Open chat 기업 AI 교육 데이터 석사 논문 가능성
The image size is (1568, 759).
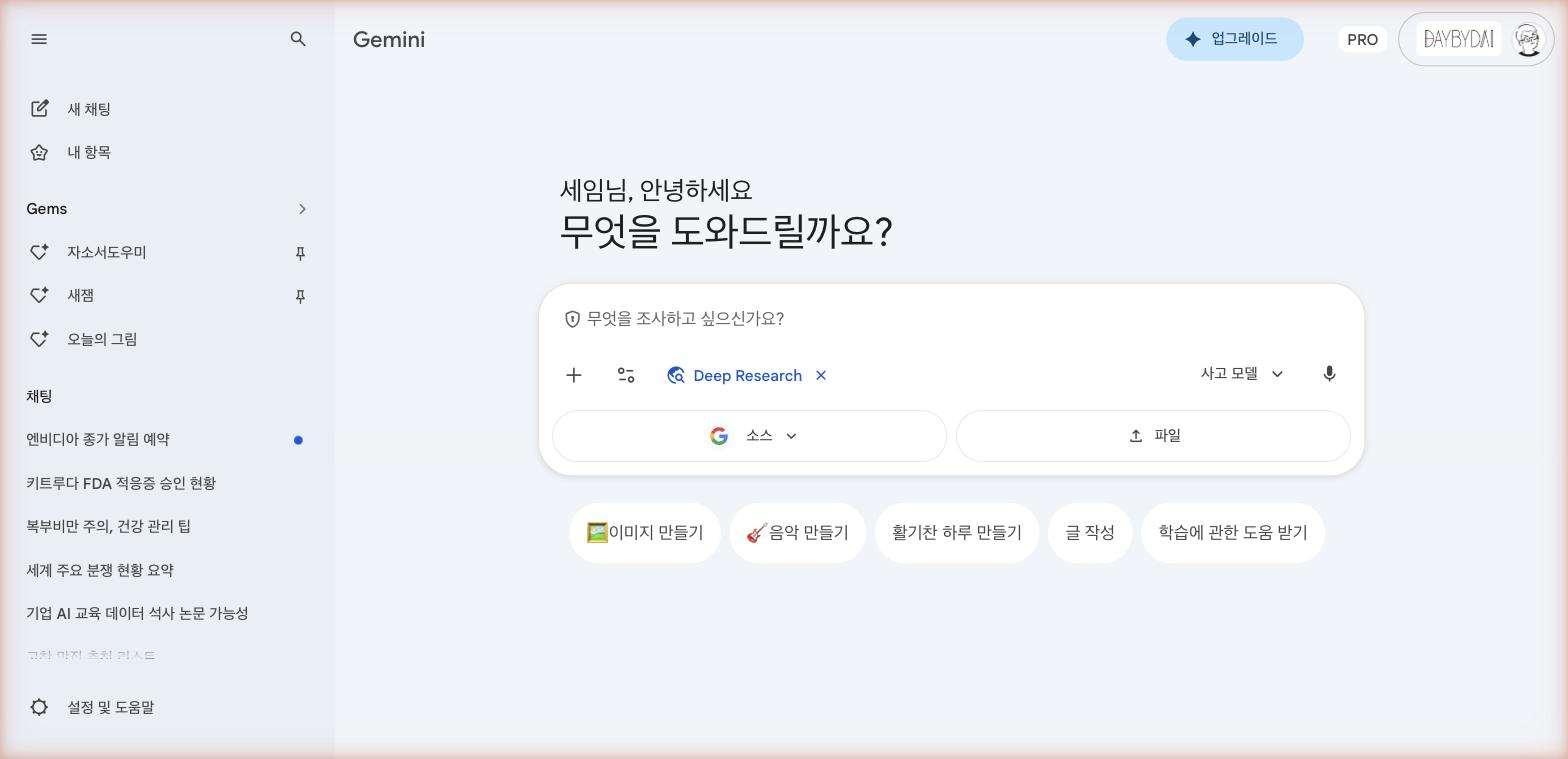(x=137, y=614)
